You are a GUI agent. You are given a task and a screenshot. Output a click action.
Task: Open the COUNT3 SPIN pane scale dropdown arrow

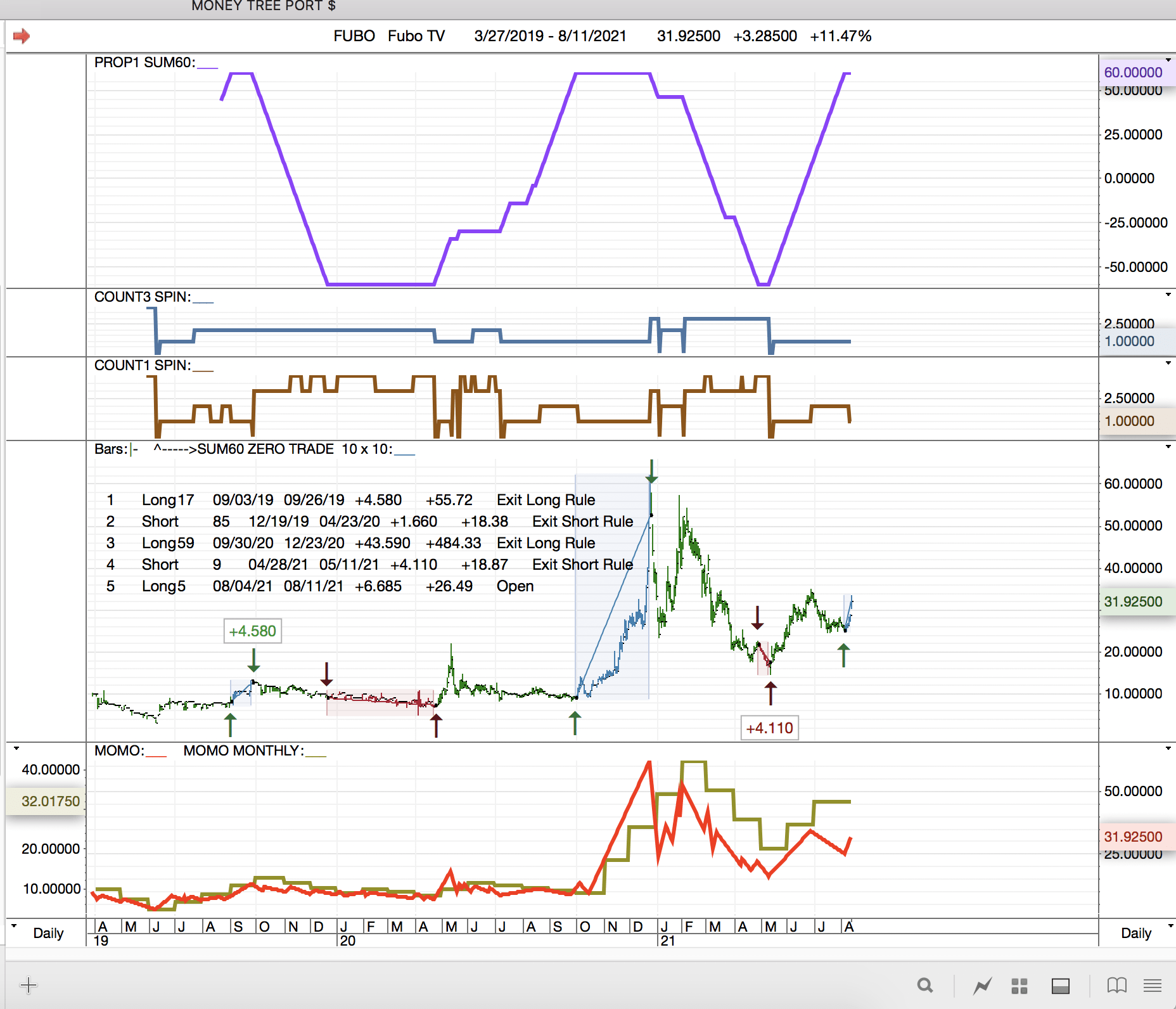[1168, 295]
